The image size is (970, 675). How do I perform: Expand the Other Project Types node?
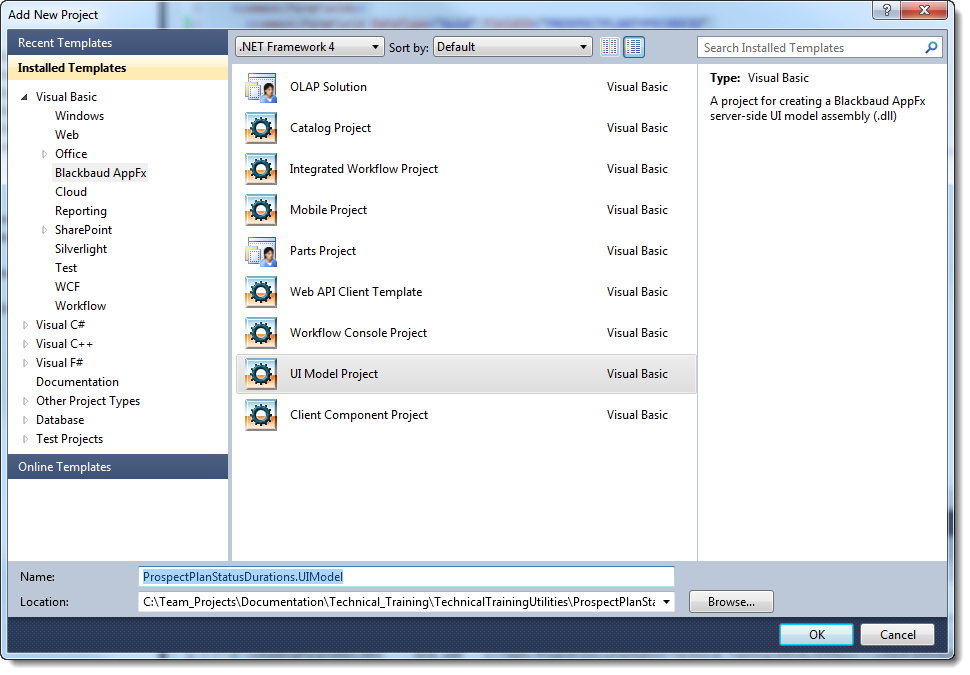pyautogui.click(x=25, y=402)
